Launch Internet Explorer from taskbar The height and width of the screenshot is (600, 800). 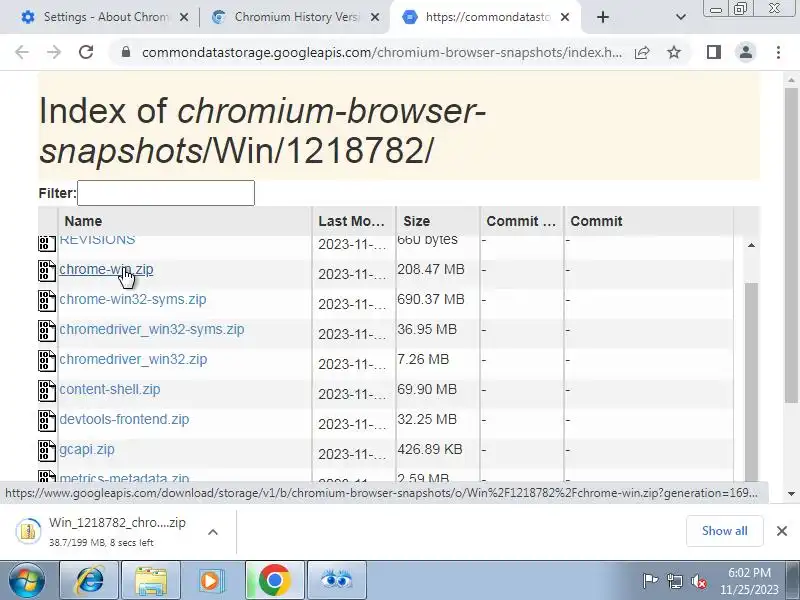pos(89,580)
